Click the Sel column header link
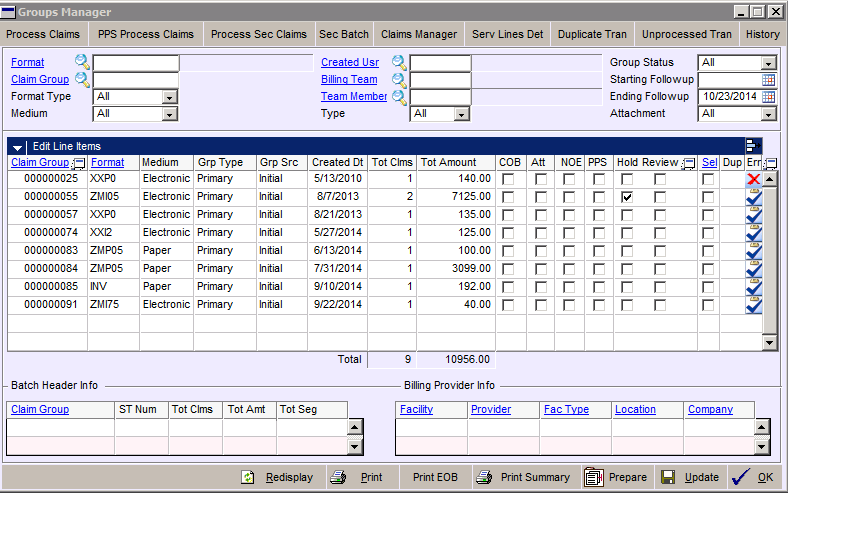Screen dimensions: 864x540 [x=709, y=163]
